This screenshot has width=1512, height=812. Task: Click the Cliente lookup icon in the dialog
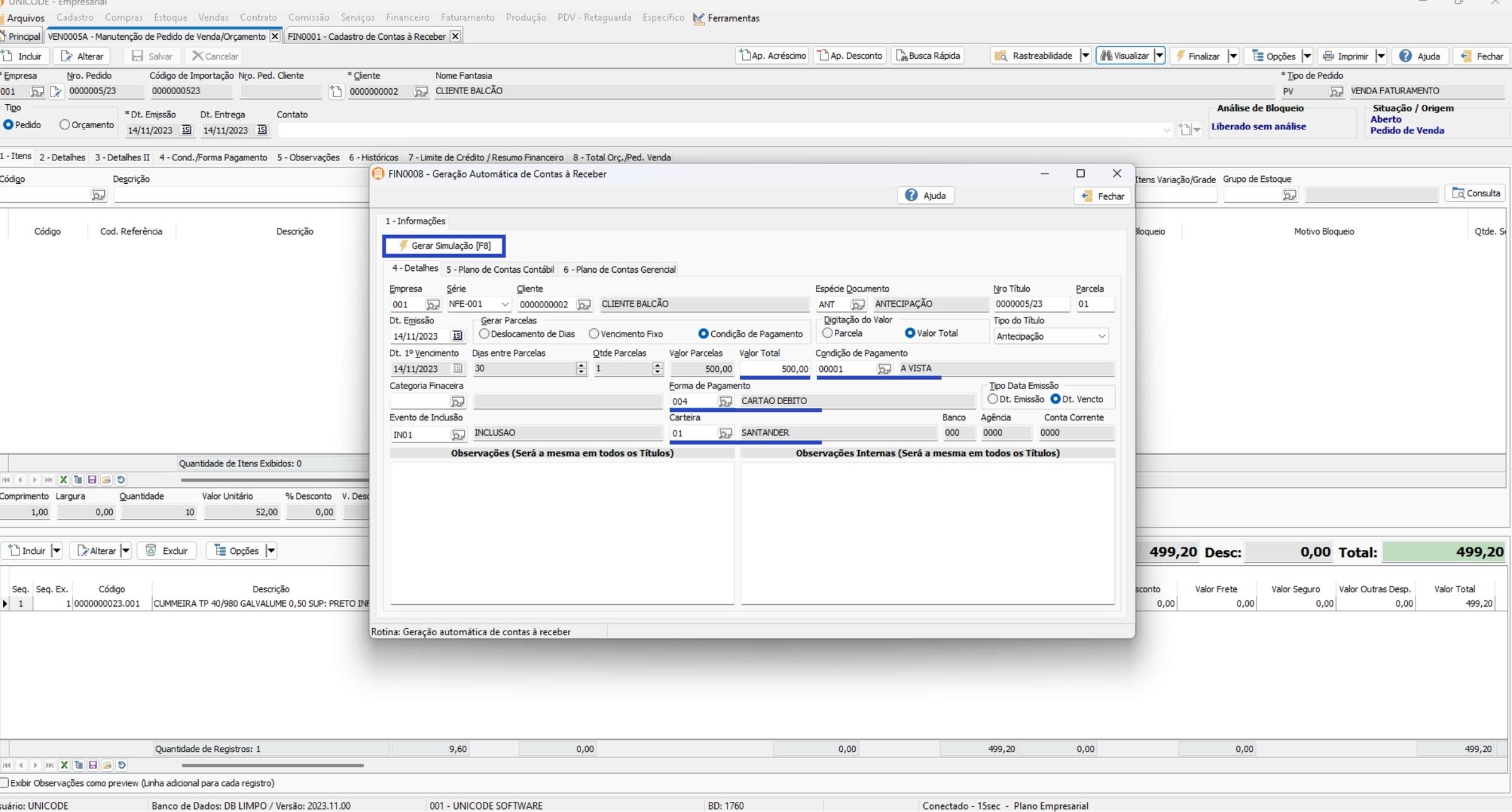tap(584, 305)
